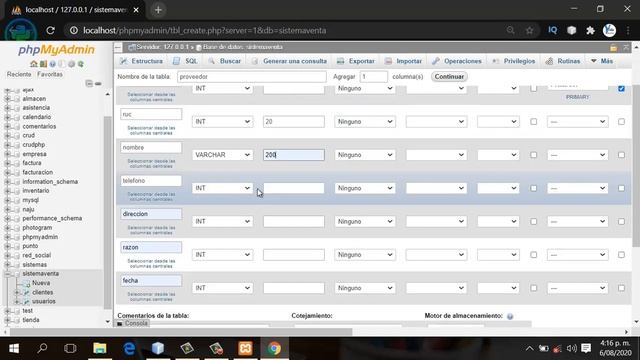Viewport: 640px width, 360px height.
Task: Click the direccion column name field
Action: pyautogui.click(x=151, y=214)
